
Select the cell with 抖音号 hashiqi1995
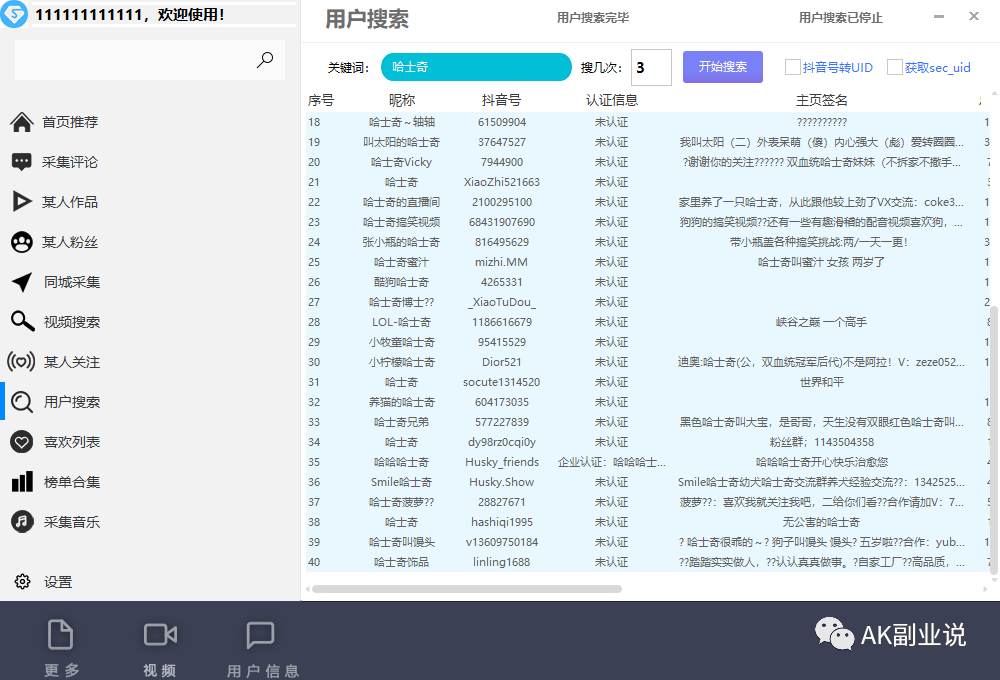pyautogui.click(x=502, y=522)
